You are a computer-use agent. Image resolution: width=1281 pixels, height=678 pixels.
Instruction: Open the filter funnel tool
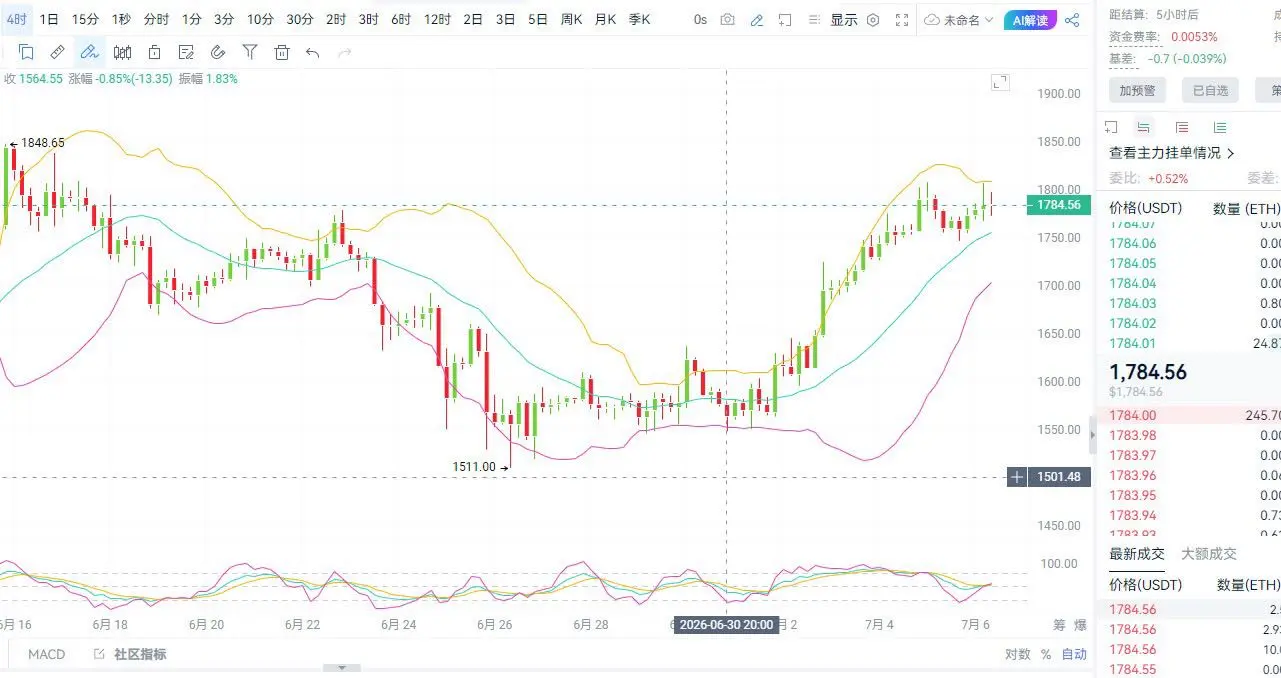(x=250, y=52)
